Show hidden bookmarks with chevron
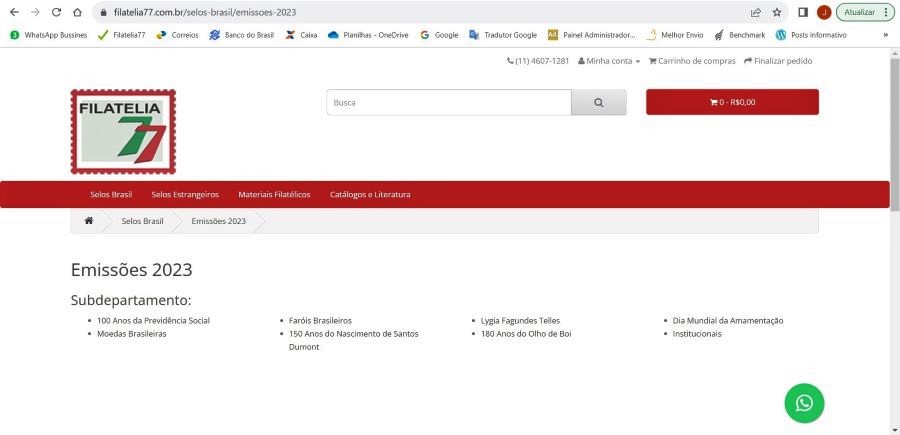900x435 pixels. 885,34
